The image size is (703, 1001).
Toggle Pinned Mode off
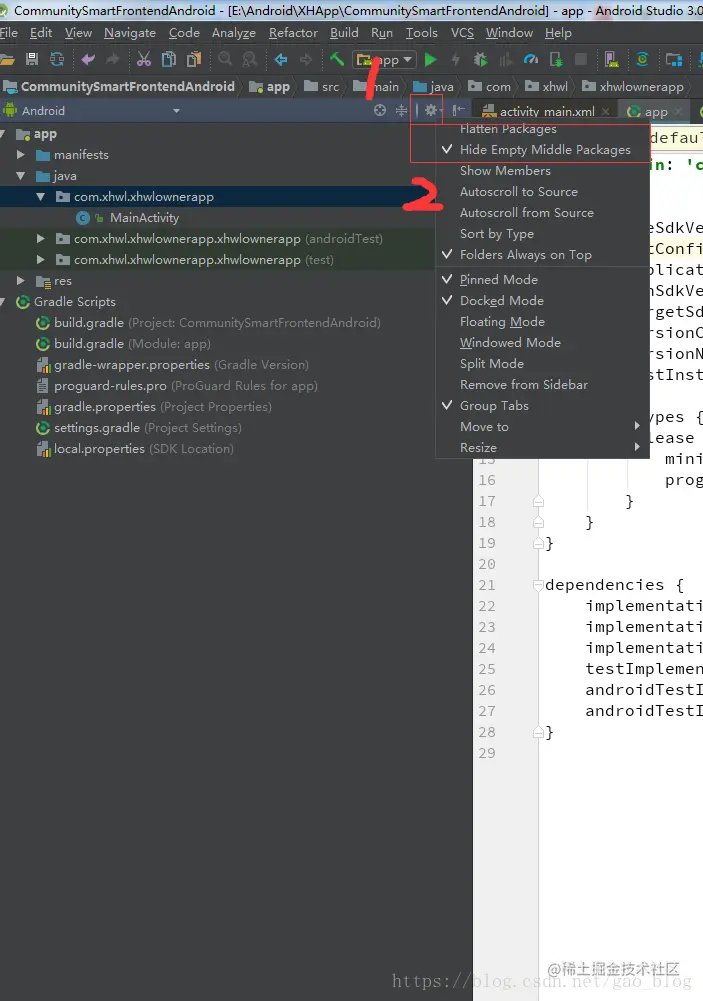543,280
